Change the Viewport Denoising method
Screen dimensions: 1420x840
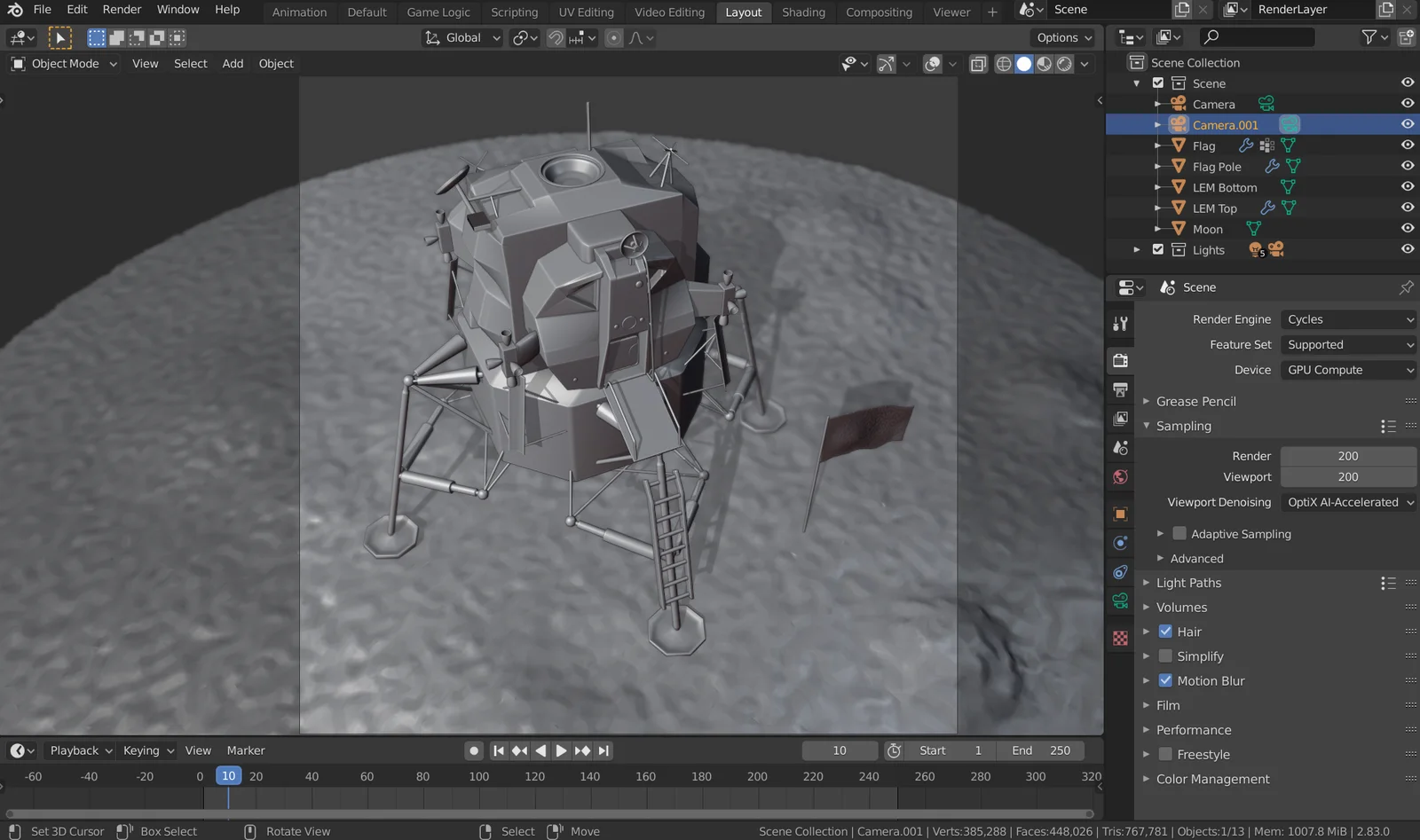[1348, 502]
